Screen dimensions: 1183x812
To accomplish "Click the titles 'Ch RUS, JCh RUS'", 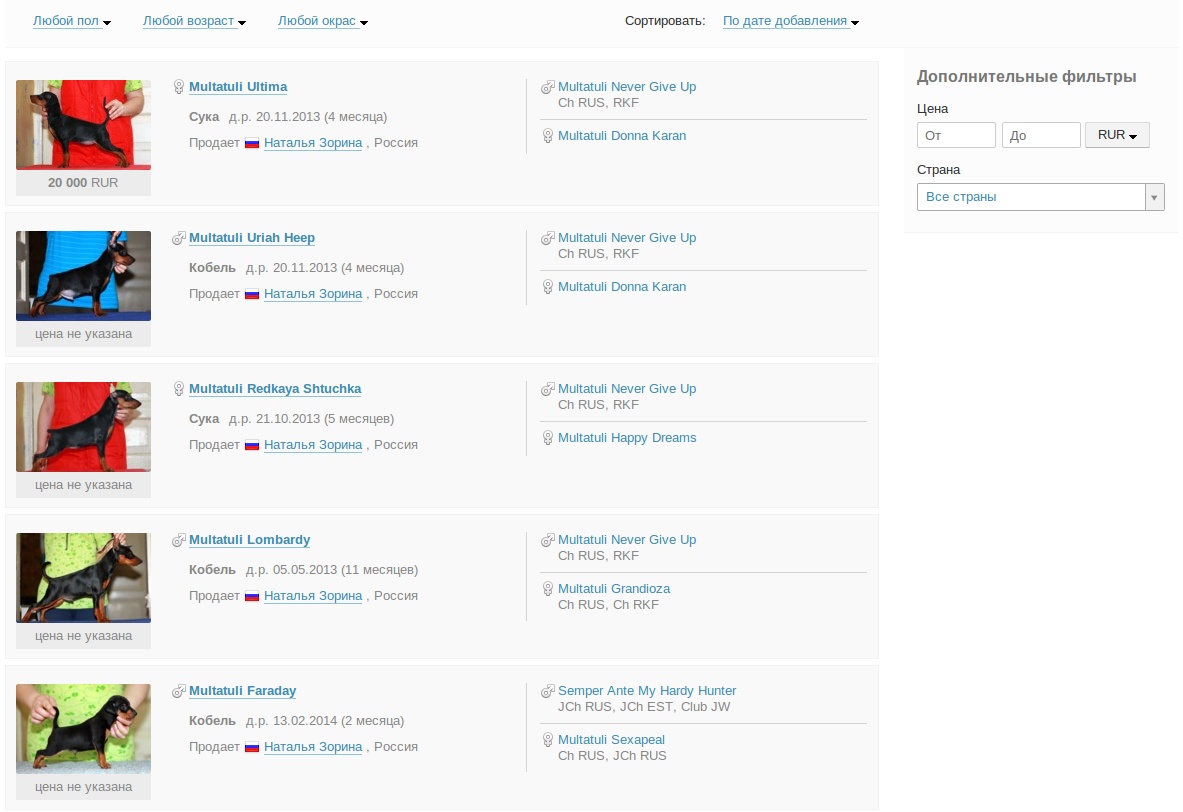I will coord(612,755).
